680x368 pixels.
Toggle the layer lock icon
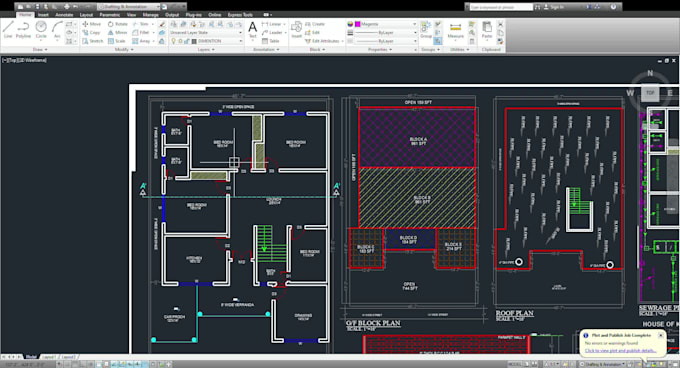click(x=186, y=41)
